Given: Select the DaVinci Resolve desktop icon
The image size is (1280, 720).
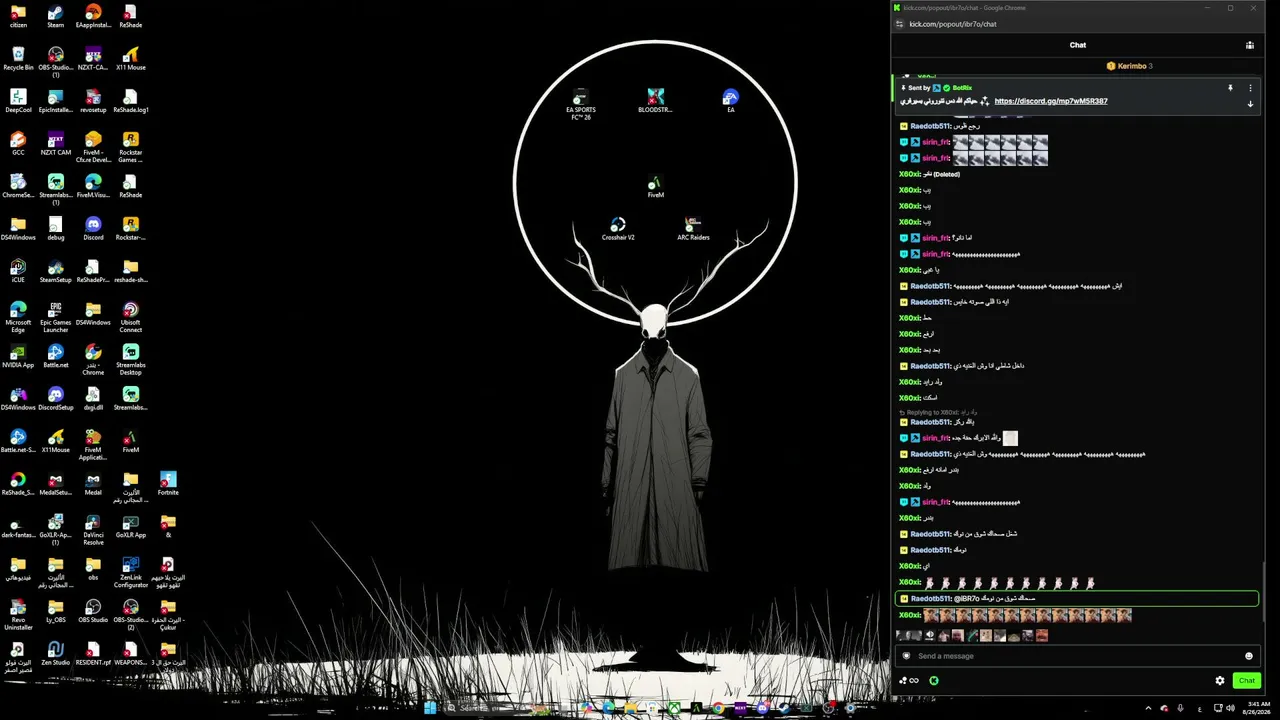Looking at the screenshot, I should click(x=93, y=529).
